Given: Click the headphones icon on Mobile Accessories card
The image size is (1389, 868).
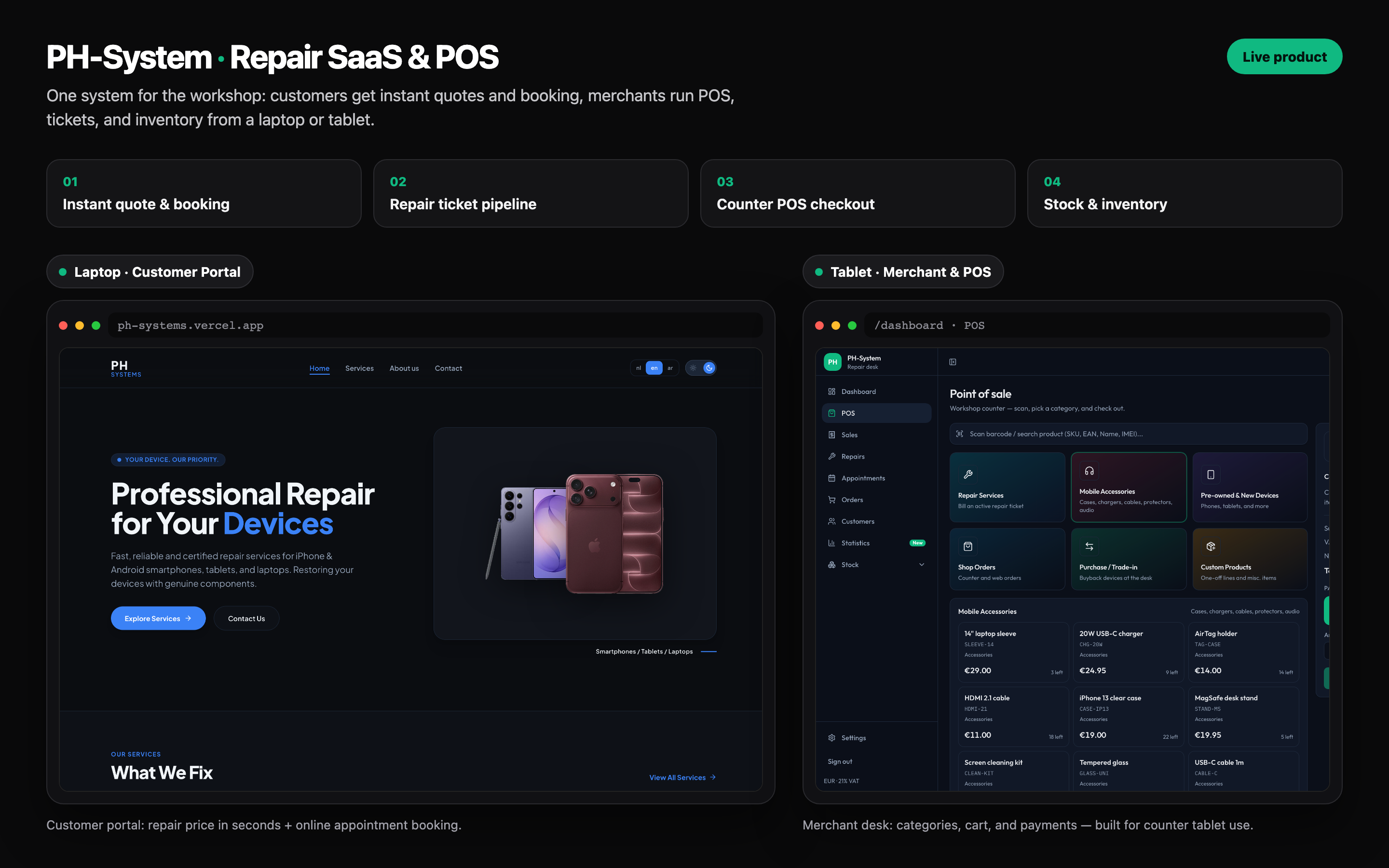Looking at the screenshot, I should pos(1089,471).
